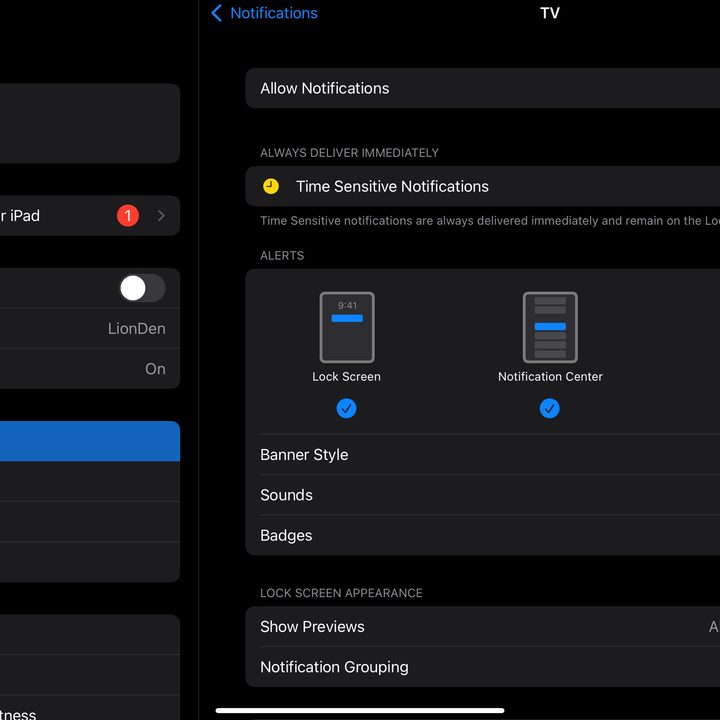Tap the home indicator bar at bottom
720x720 pixels.
point(360,710)
